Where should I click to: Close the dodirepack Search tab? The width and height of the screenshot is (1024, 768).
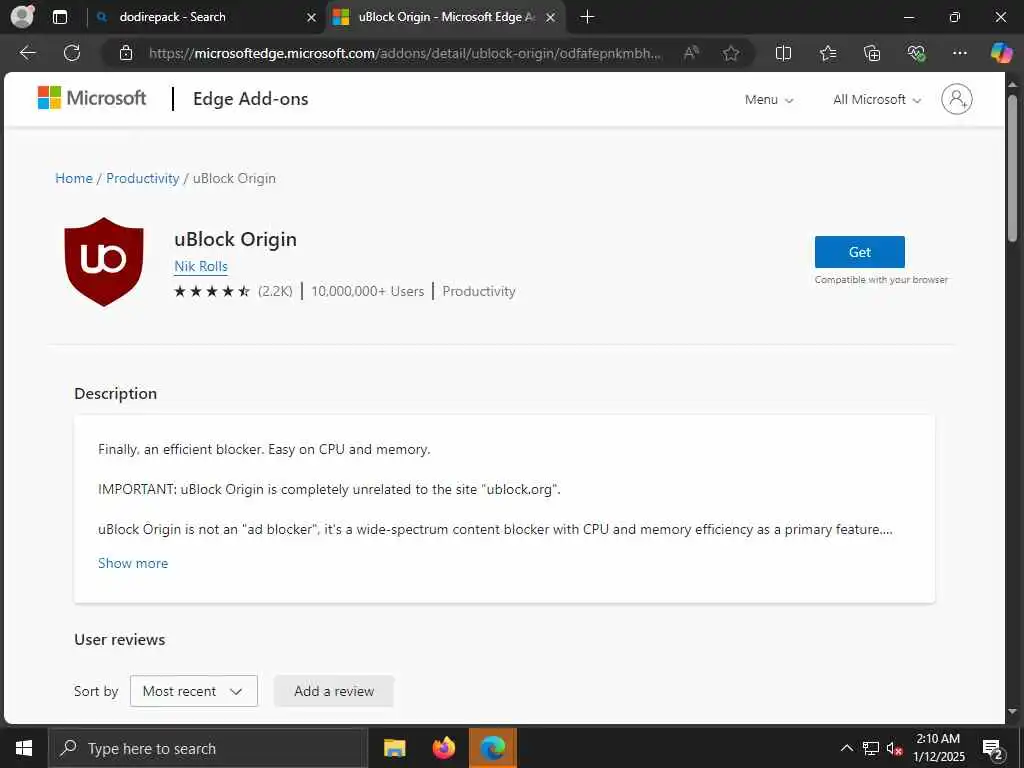tap(312, 18)
